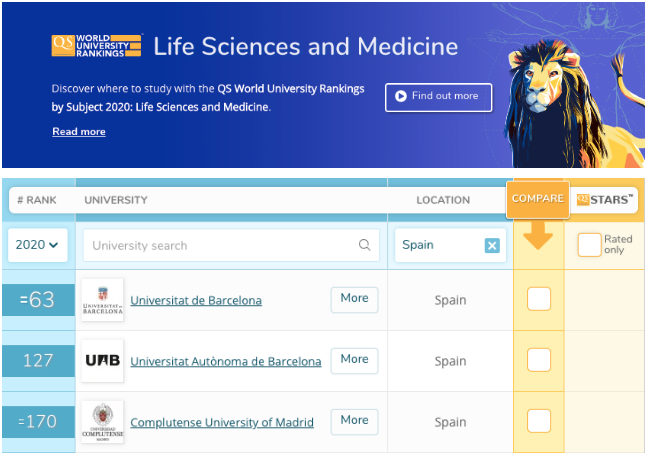653x457 pixels.
Task: Check compare box for Complutense Madrid
Action: tap(539, 421)
